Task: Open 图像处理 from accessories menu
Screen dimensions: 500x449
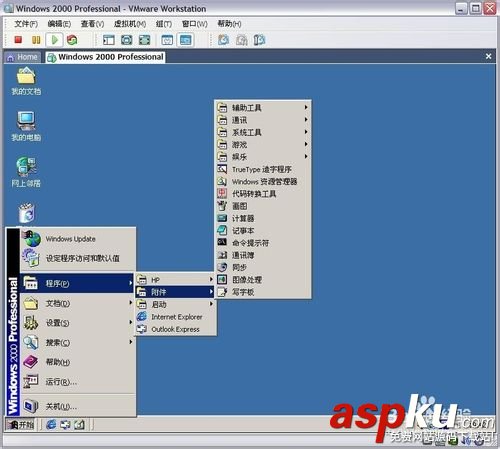Action: pos(263,280)
